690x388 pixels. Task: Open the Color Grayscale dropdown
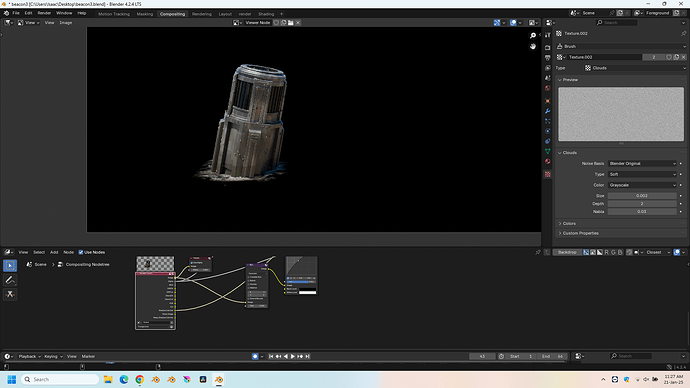(642, 185)
